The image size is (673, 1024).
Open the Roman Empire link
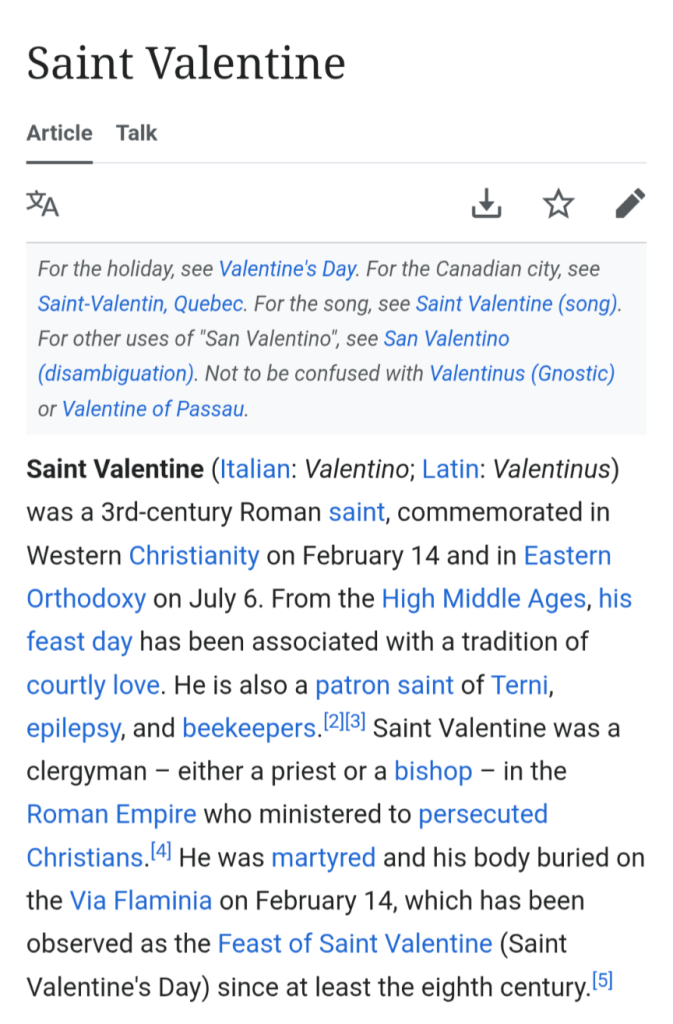[111, 814]
